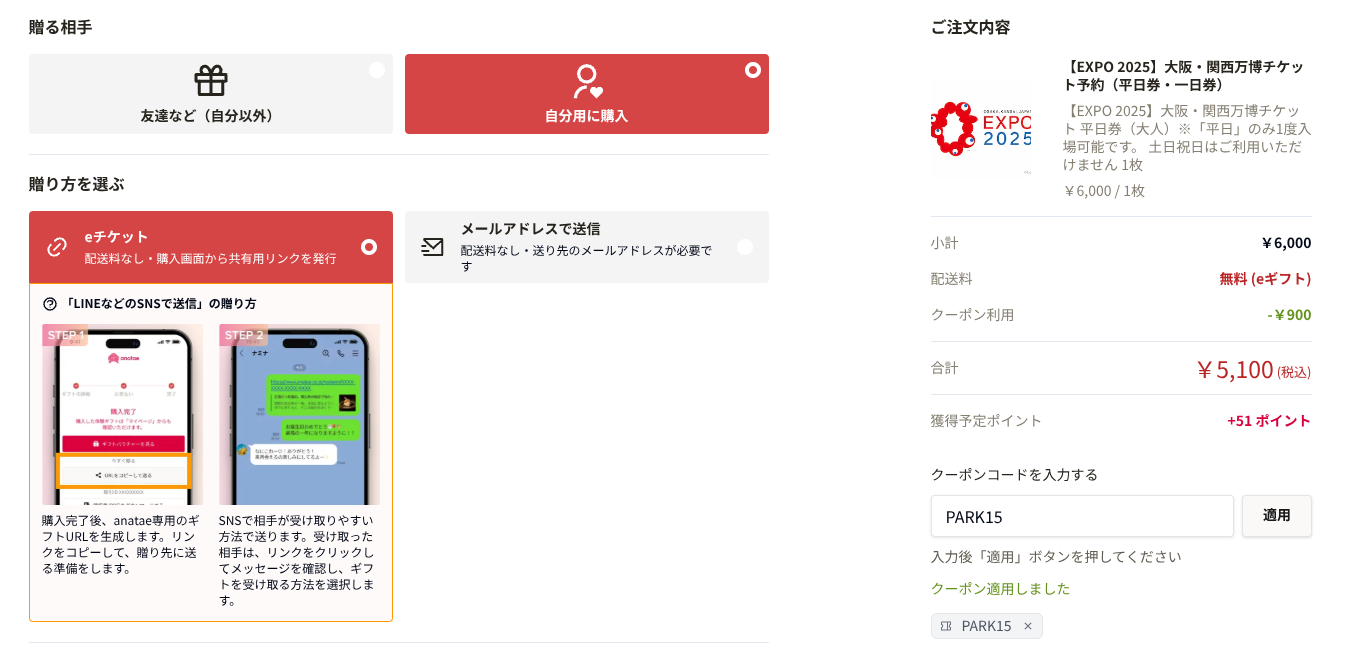Select the eチケット radio button
This screenshot has width=1355, height=646.
click(369, 247)
